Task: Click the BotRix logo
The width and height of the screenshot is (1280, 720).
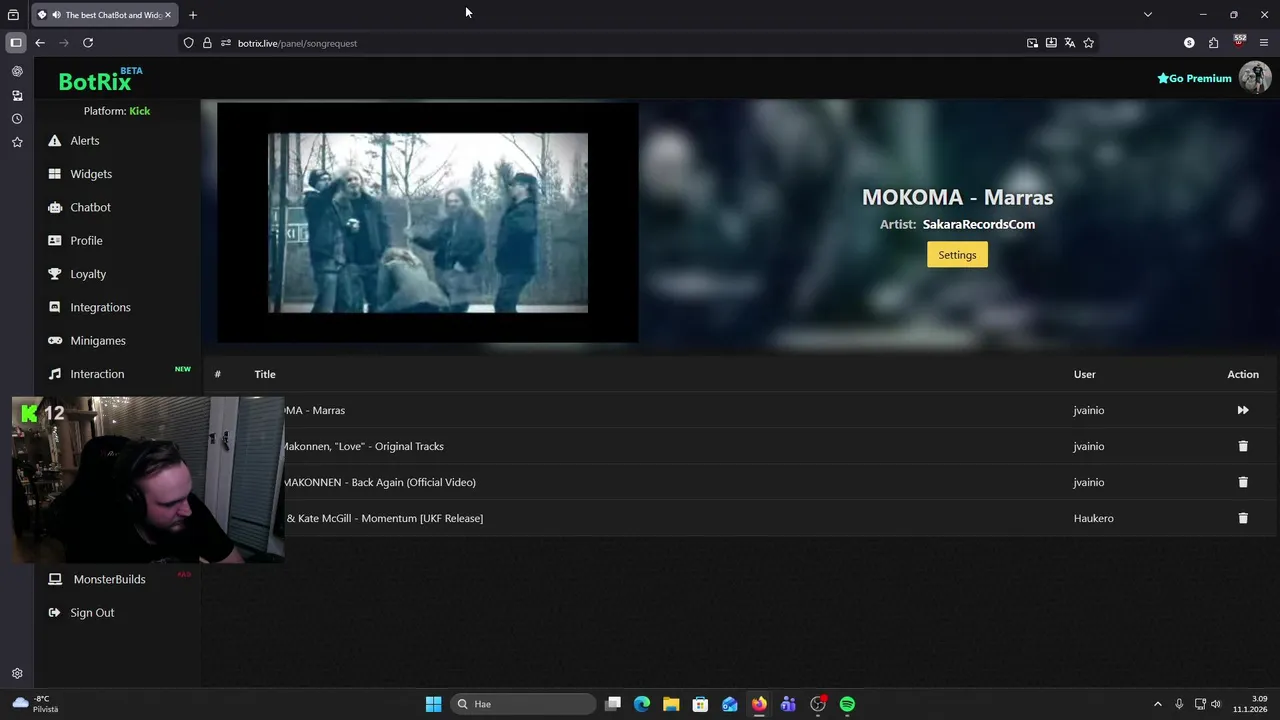Action: tap(95, 82)
